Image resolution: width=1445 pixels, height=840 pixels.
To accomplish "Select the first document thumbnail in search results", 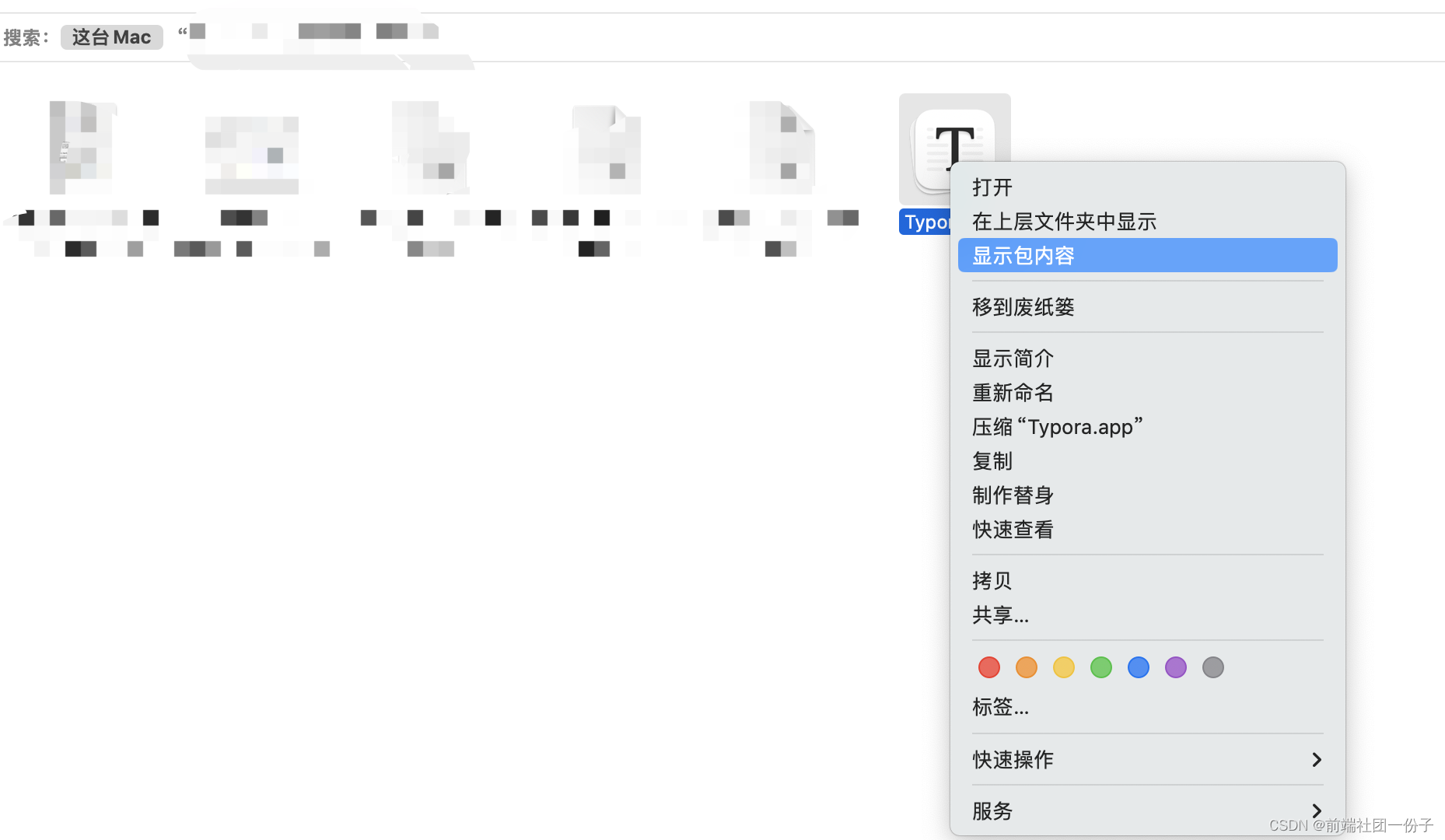I will tap(81, 148).
